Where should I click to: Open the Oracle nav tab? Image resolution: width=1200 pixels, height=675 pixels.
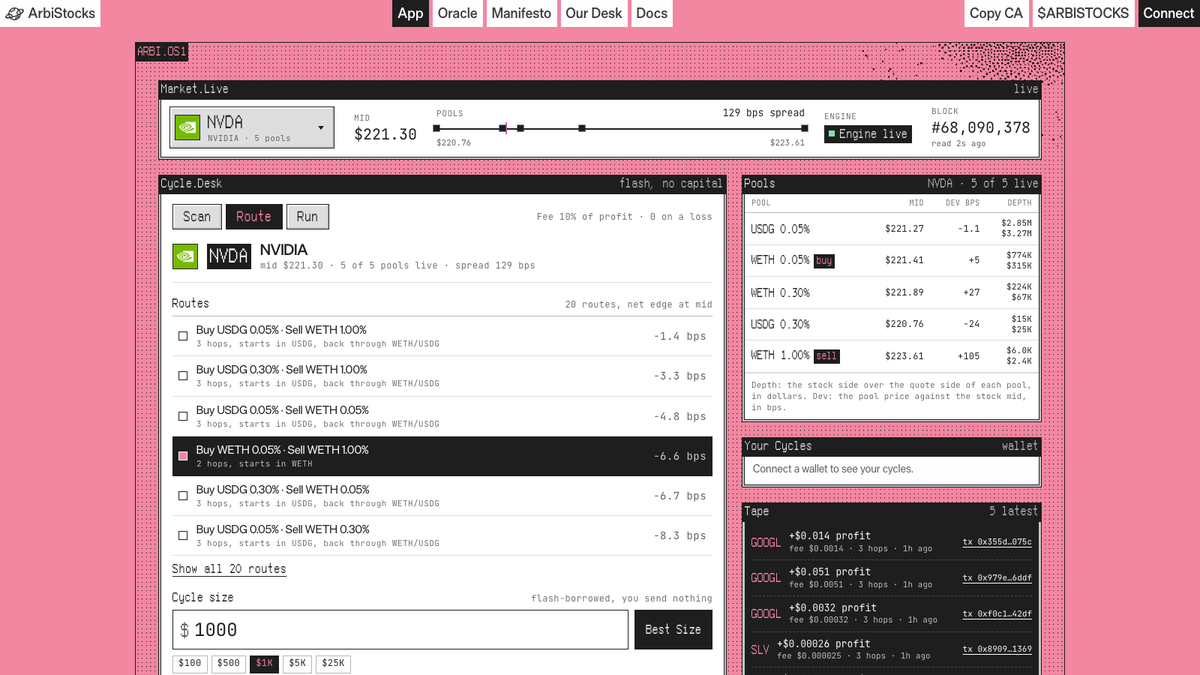click(458, 13)
